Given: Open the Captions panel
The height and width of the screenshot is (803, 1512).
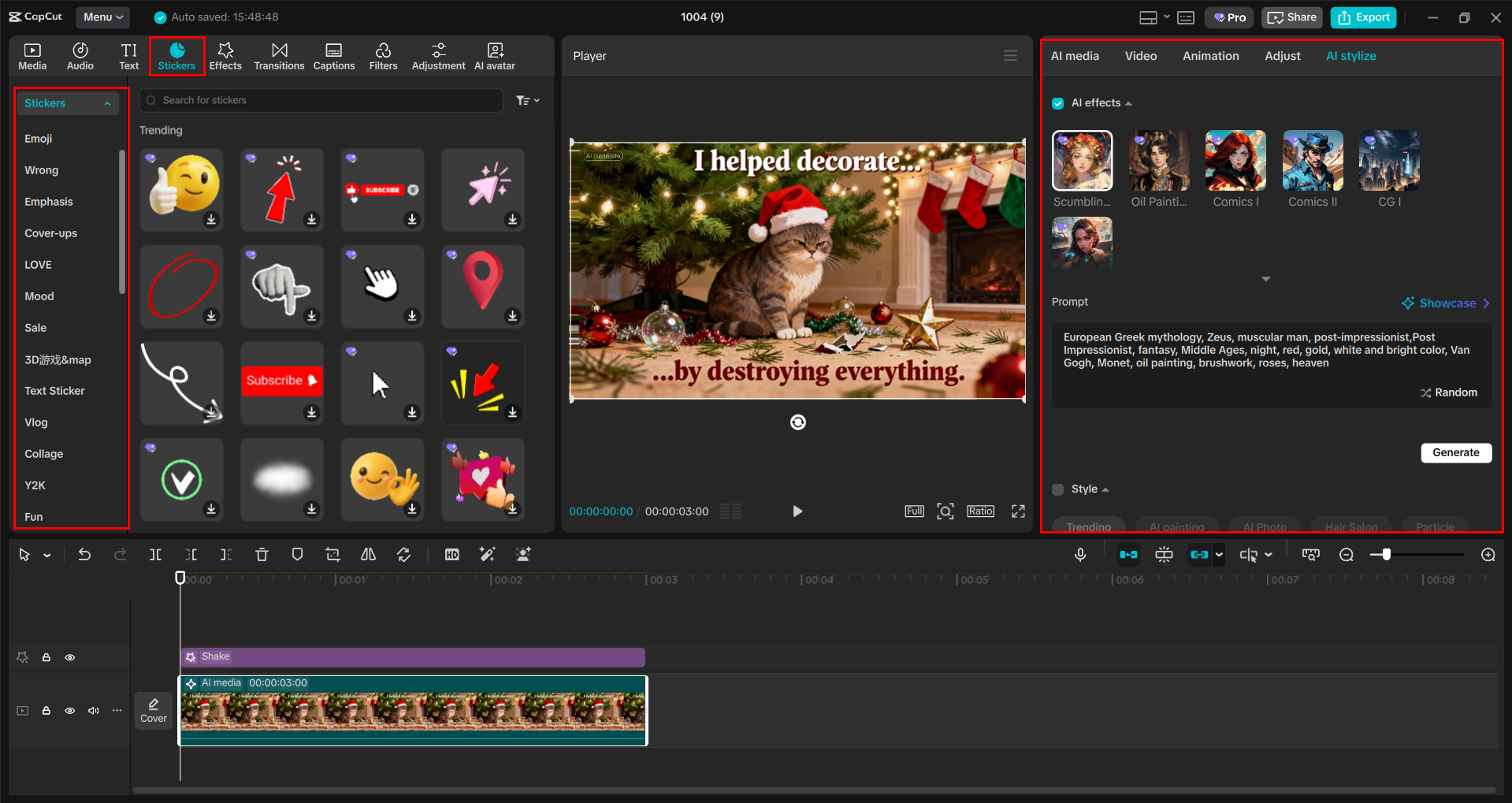Looking at the screenshot, I should (333, 55).
